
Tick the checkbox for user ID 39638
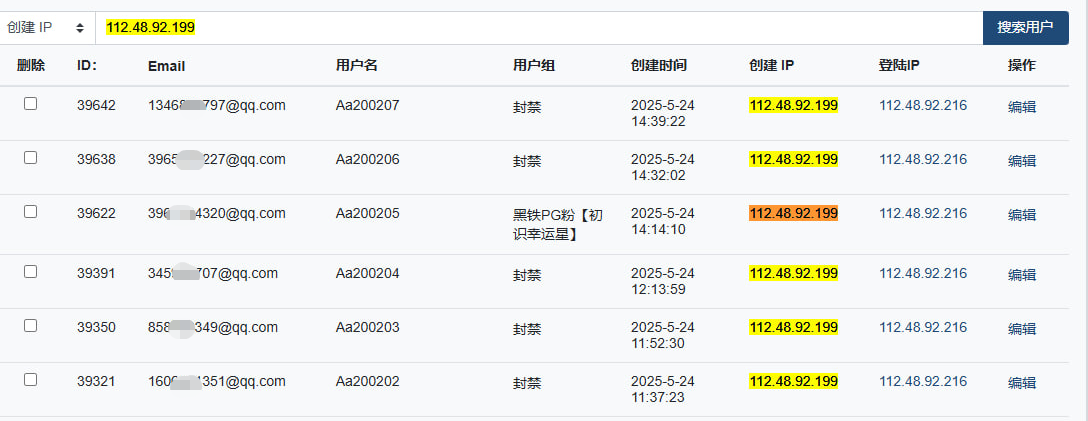[31, 158]
